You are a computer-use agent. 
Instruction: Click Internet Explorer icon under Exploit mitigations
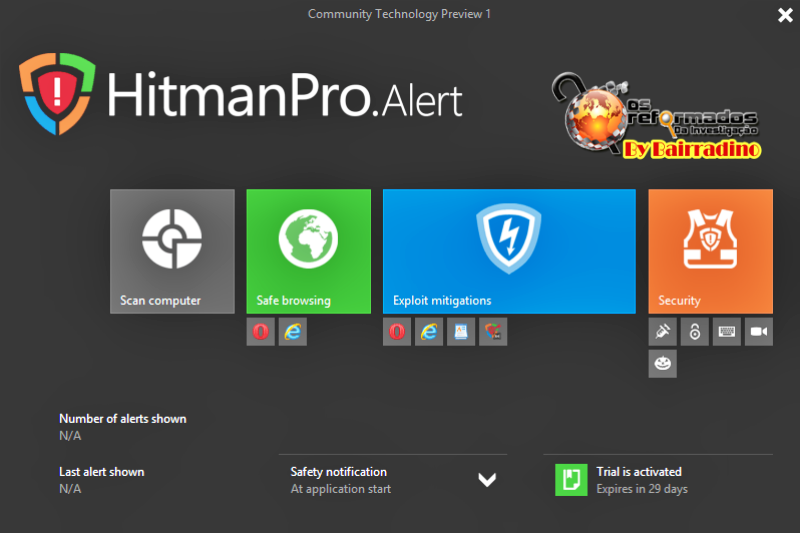point(429,332)
